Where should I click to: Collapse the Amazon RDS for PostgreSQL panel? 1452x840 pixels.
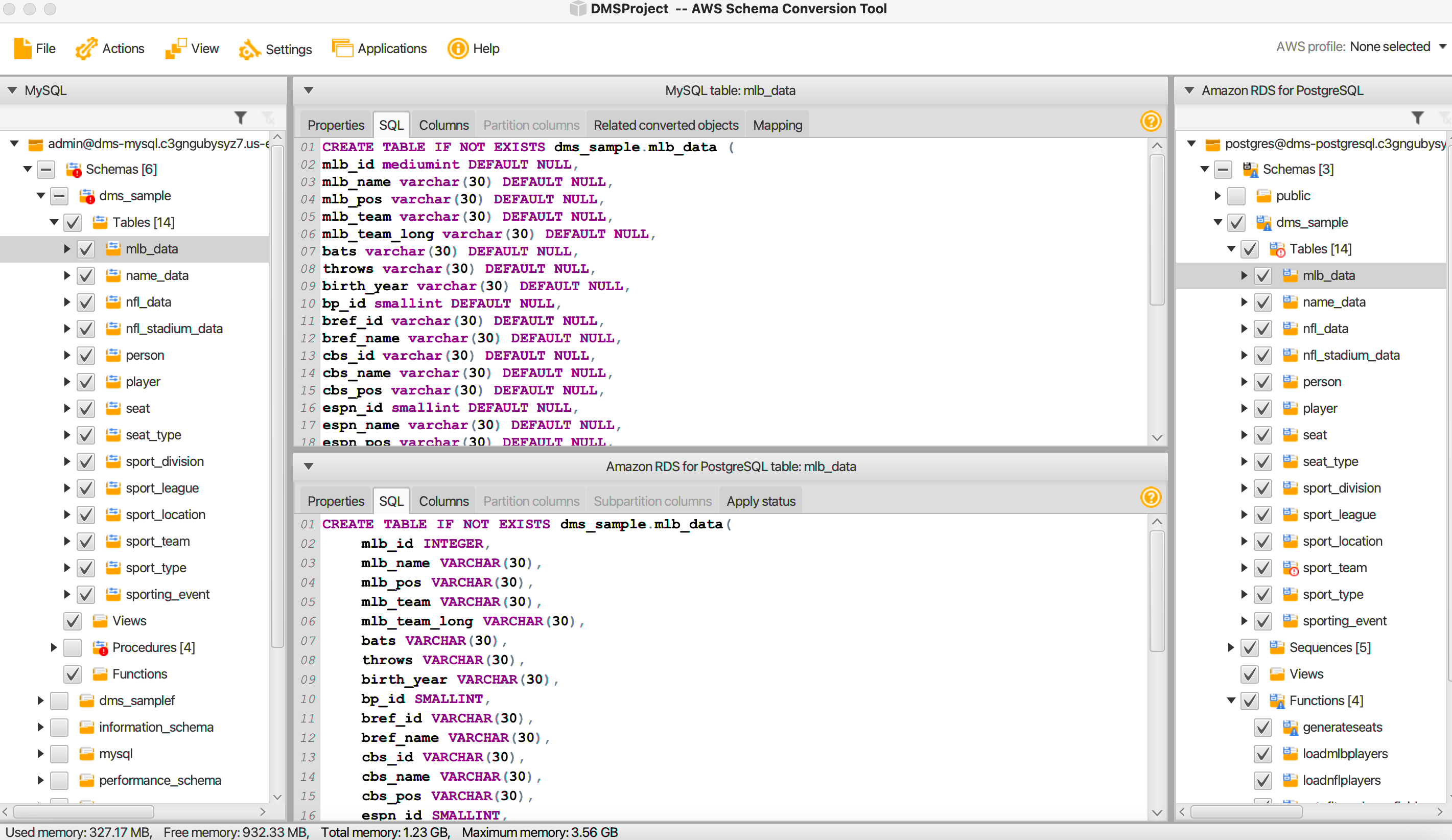(1189, 90)
